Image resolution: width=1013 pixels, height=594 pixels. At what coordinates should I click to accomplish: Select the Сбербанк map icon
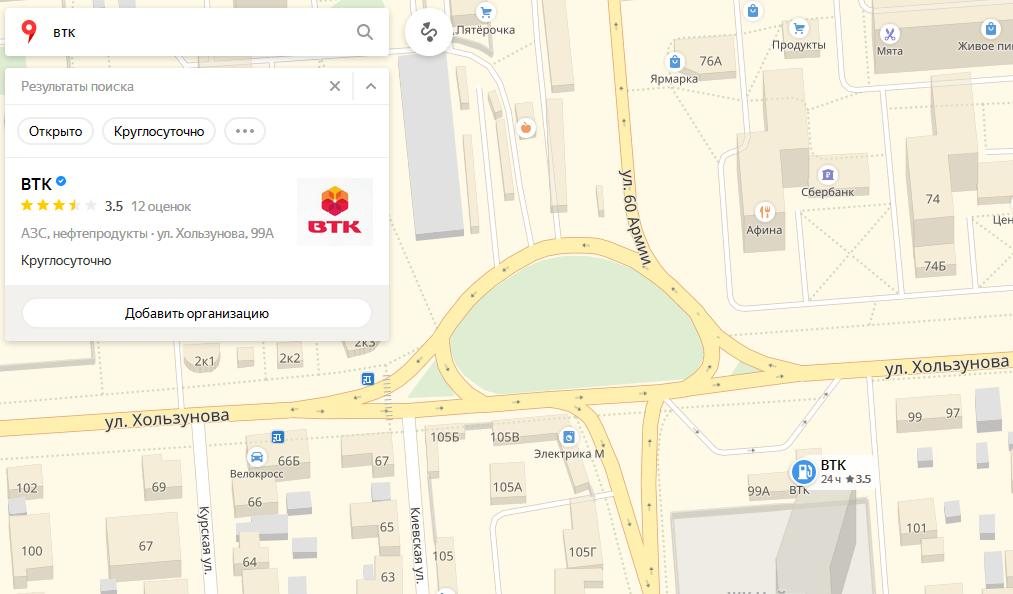pyautogui.click(x=828, y=175)
